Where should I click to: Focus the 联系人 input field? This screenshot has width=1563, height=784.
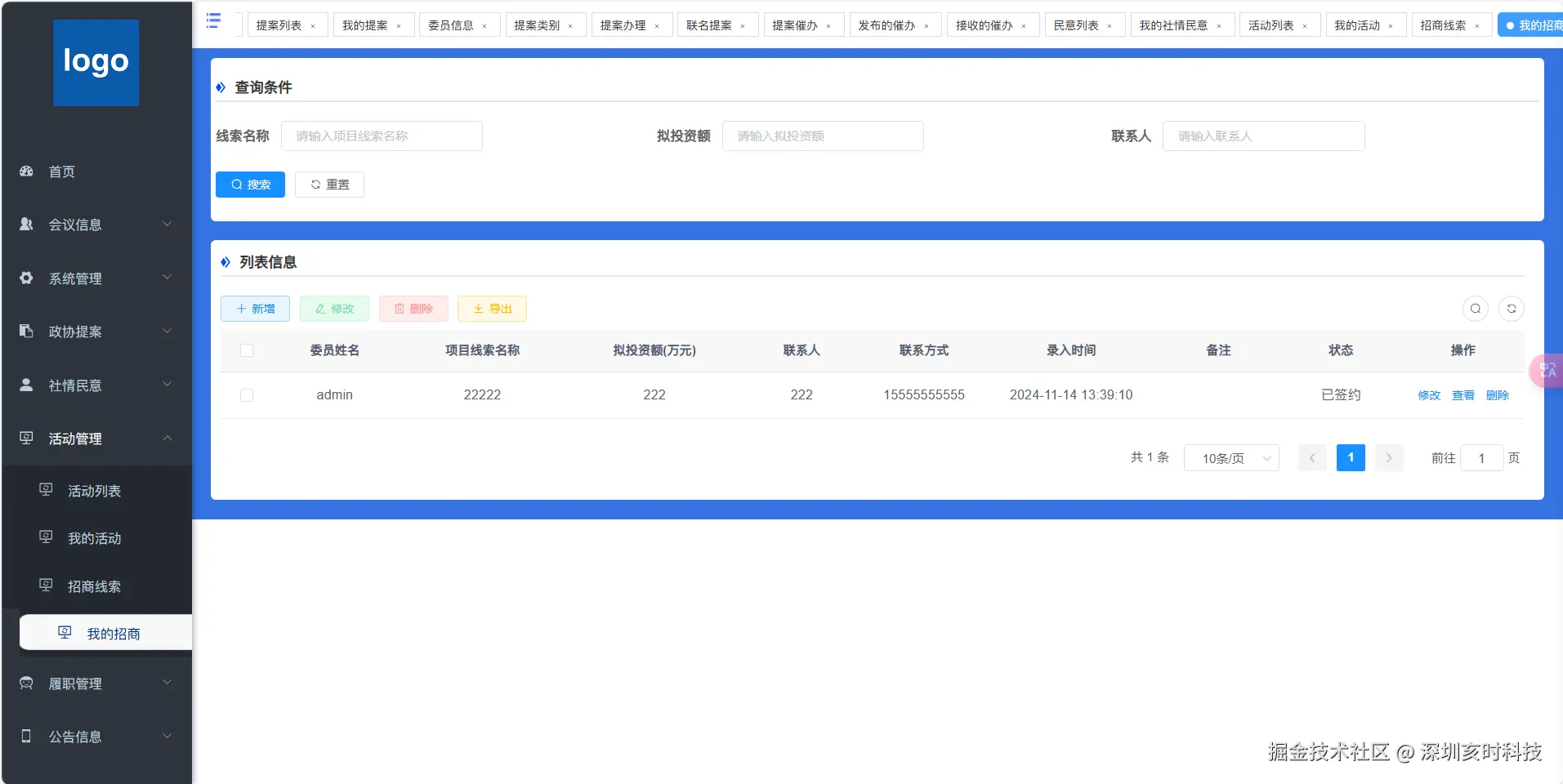(x=1264, y=136)
